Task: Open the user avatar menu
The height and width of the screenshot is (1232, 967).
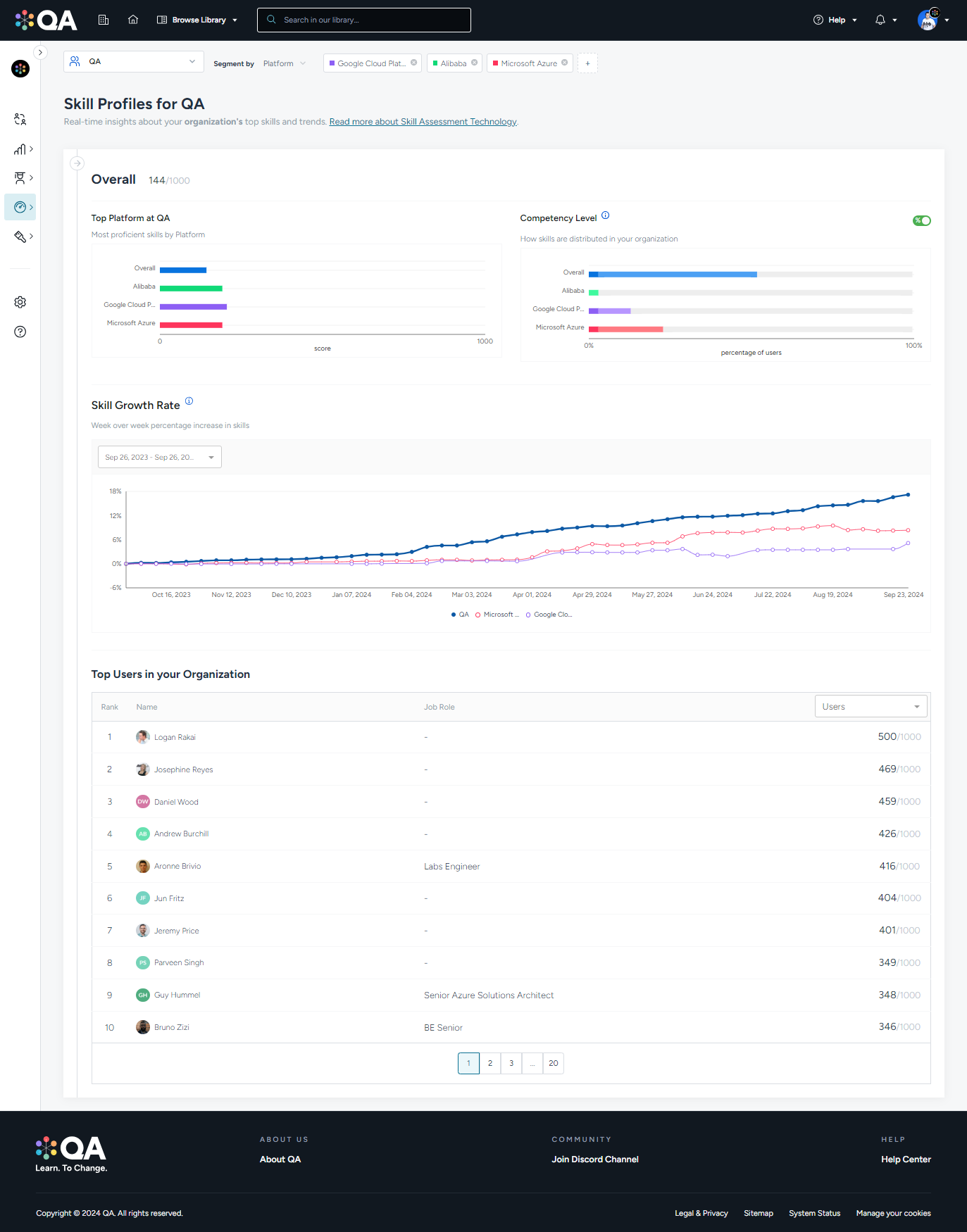Action: pyautogui.click(x=932, y=20)
